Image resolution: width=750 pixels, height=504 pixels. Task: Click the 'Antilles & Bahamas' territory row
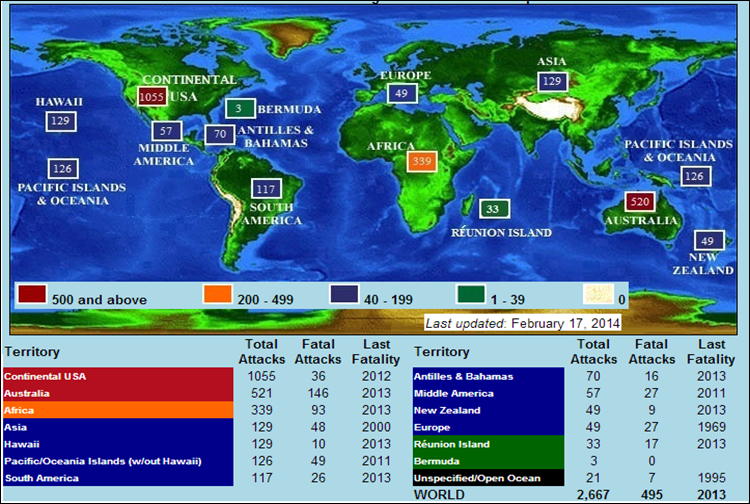(x=488, y=376)
